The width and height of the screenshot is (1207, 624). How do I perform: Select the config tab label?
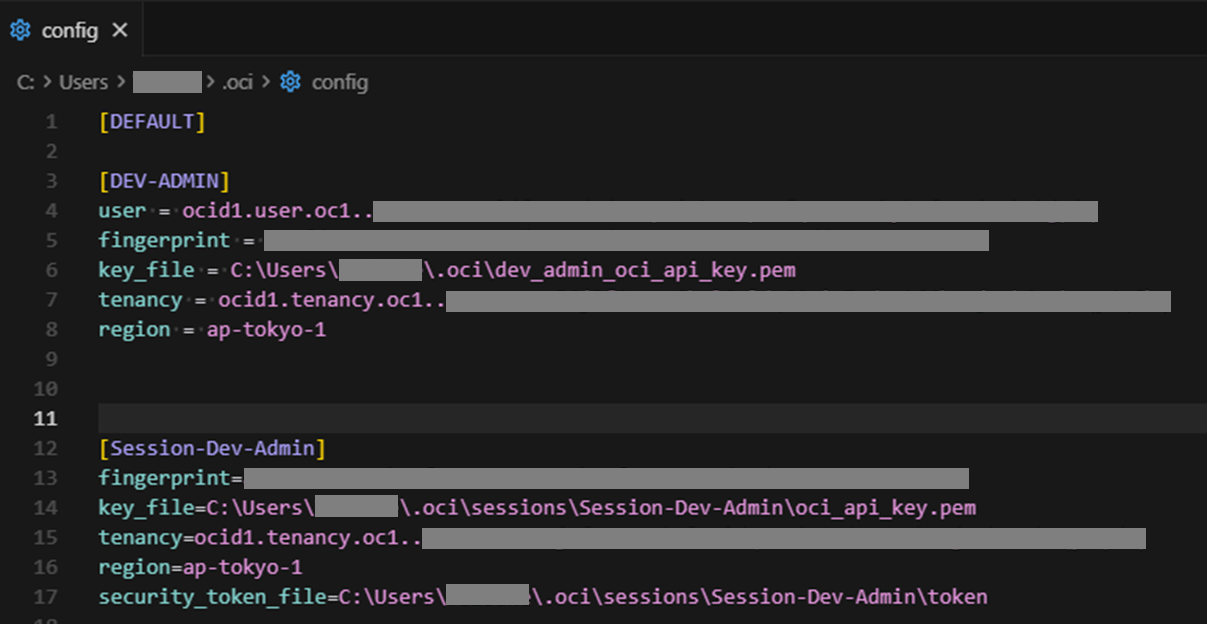point(70,30)
